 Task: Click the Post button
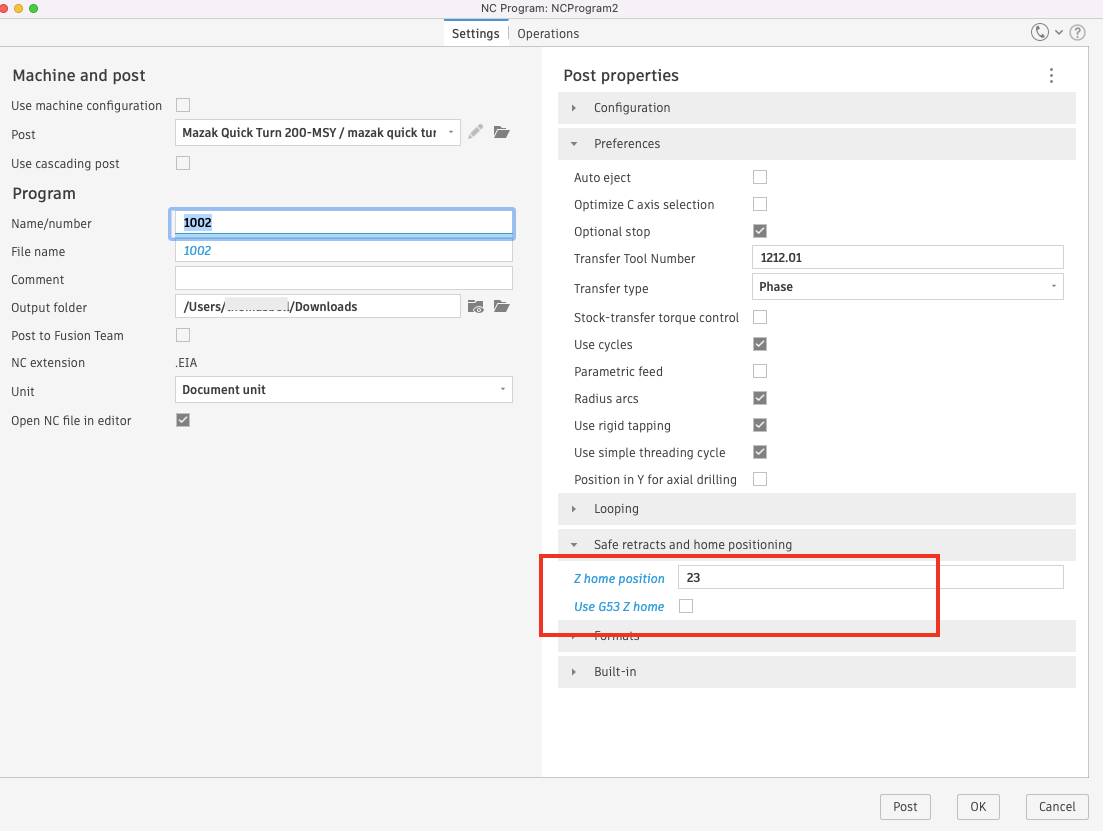[904, 806]
